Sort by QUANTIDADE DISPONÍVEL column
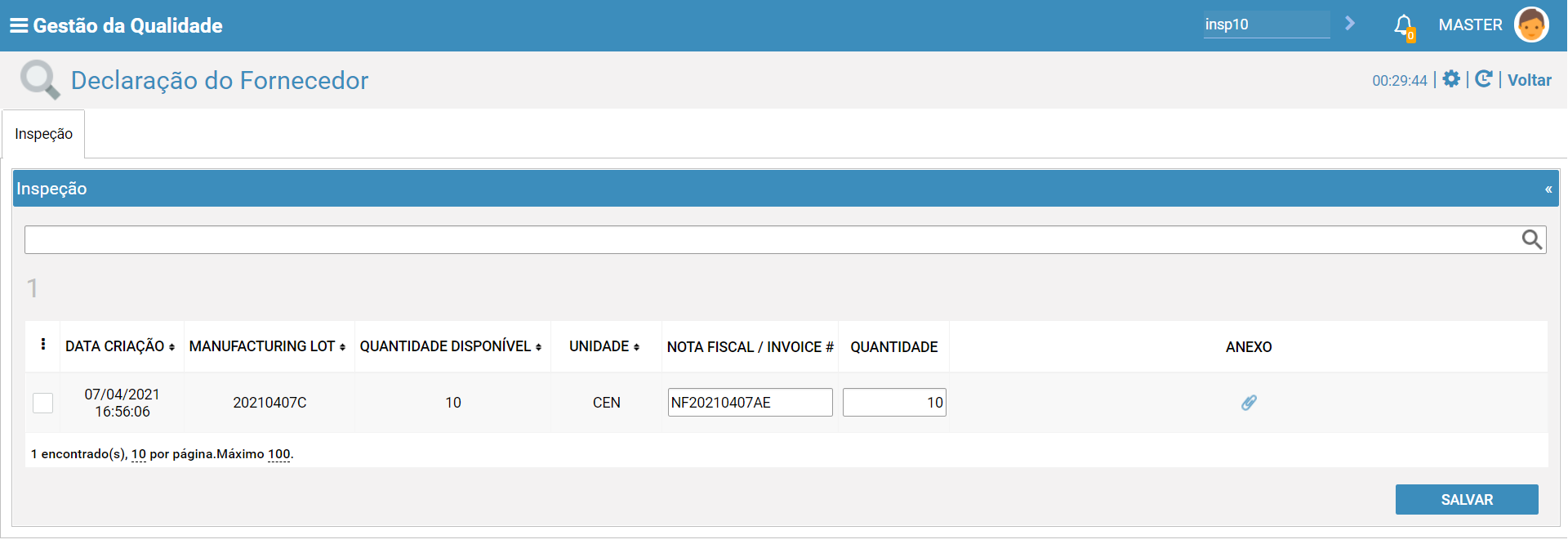The width and height of the screenshot is (1568, 544). (x=451, y=346)
